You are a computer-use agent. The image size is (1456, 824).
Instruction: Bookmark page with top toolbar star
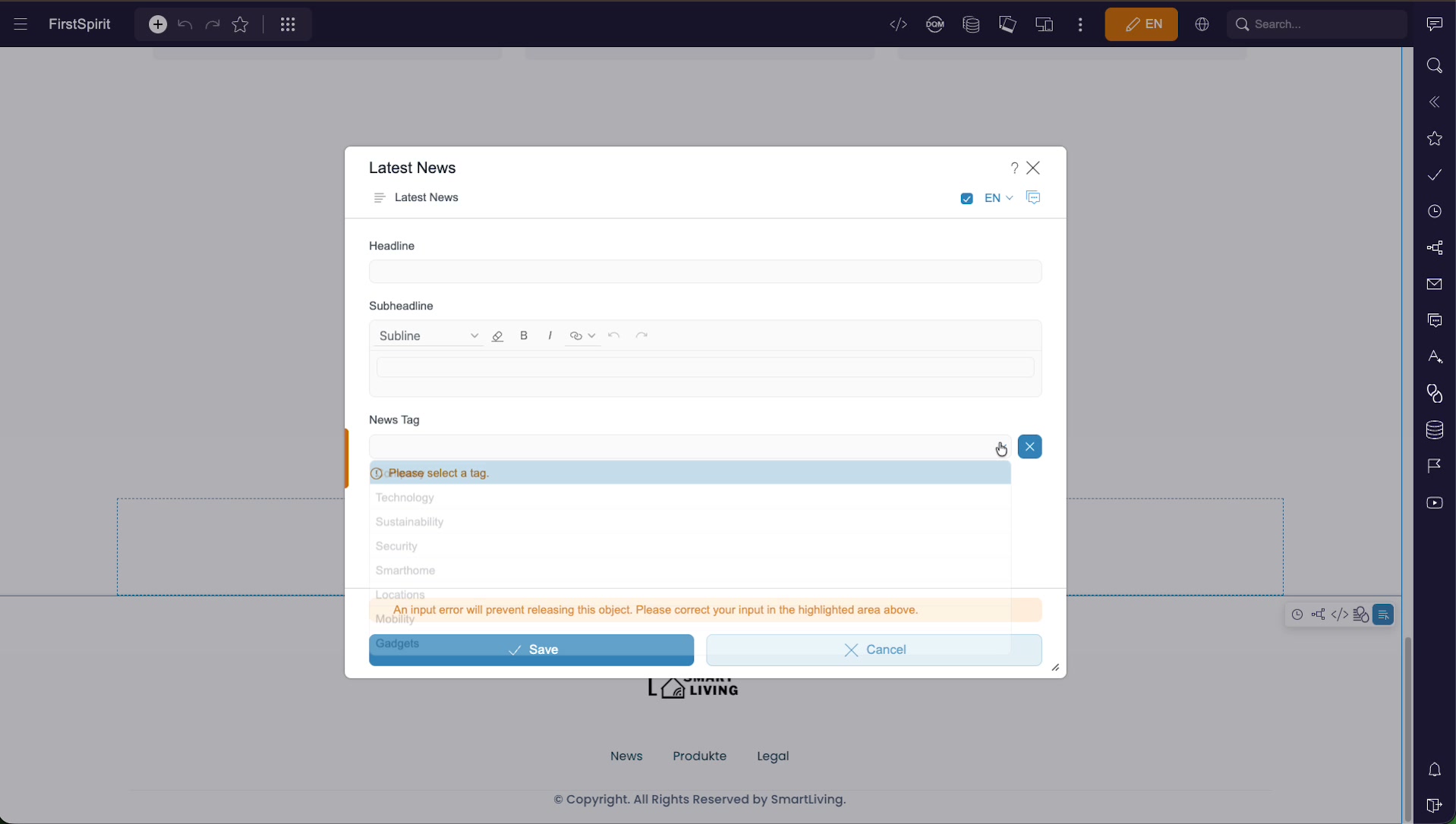241,24
